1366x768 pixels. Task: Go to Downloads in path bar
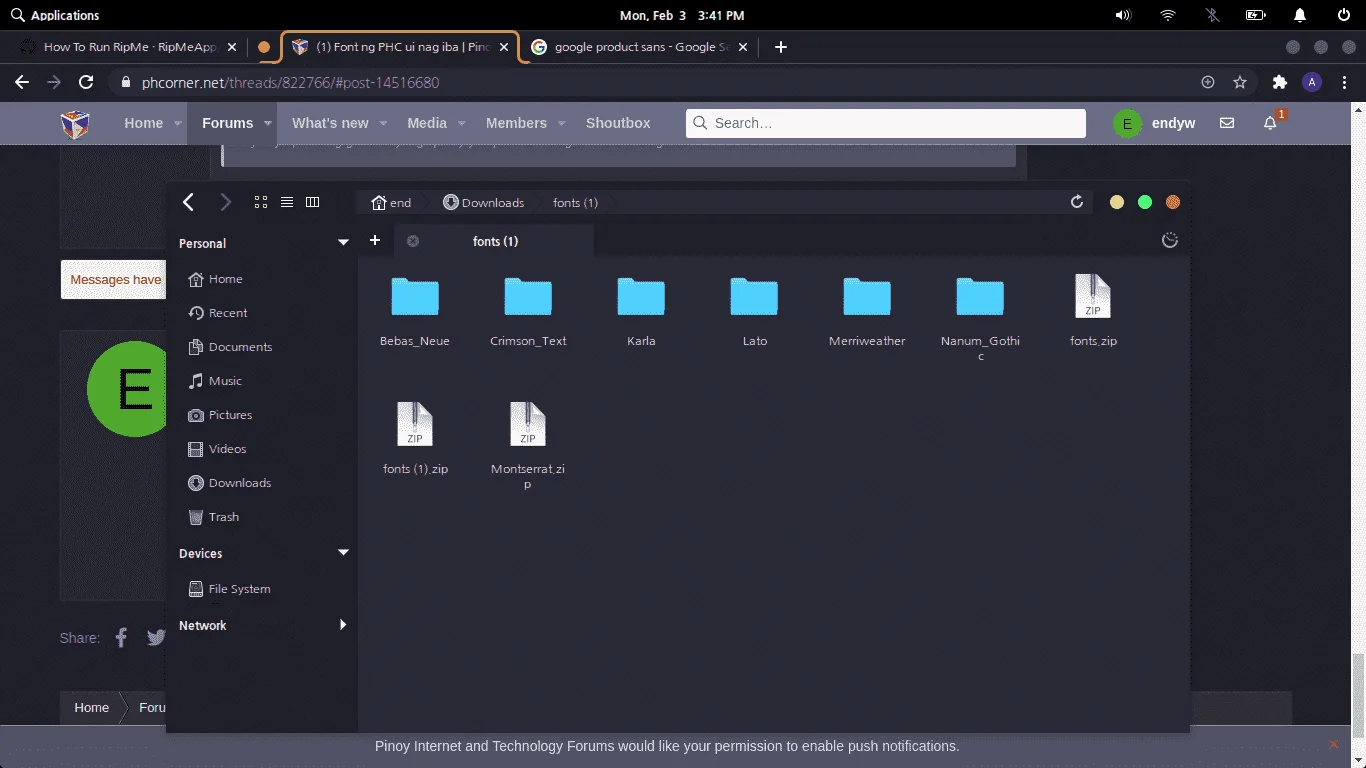(483, 202)
